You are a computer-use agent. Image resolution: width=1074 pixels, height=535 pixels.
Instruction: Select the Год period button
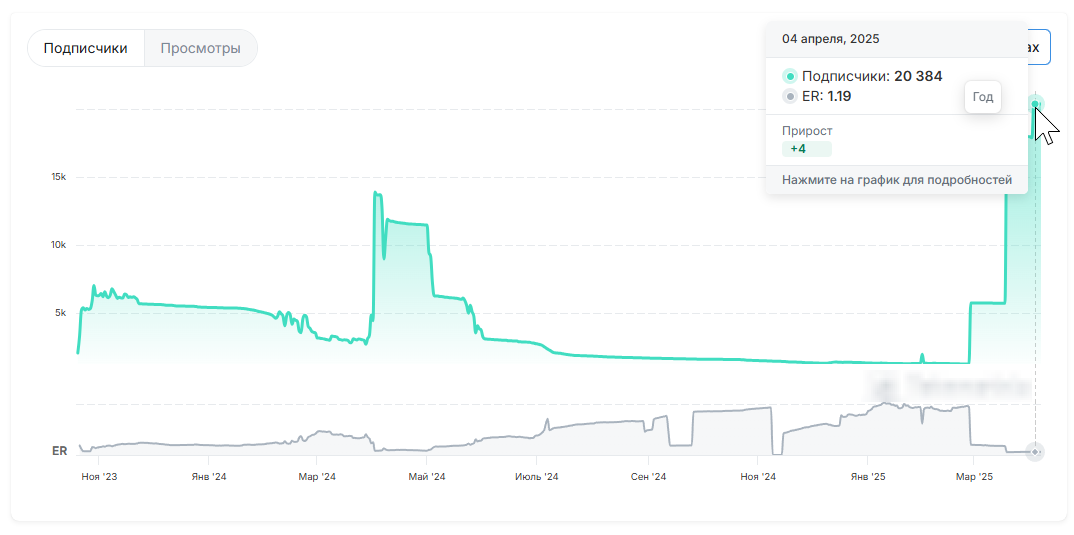pos(982,97)
